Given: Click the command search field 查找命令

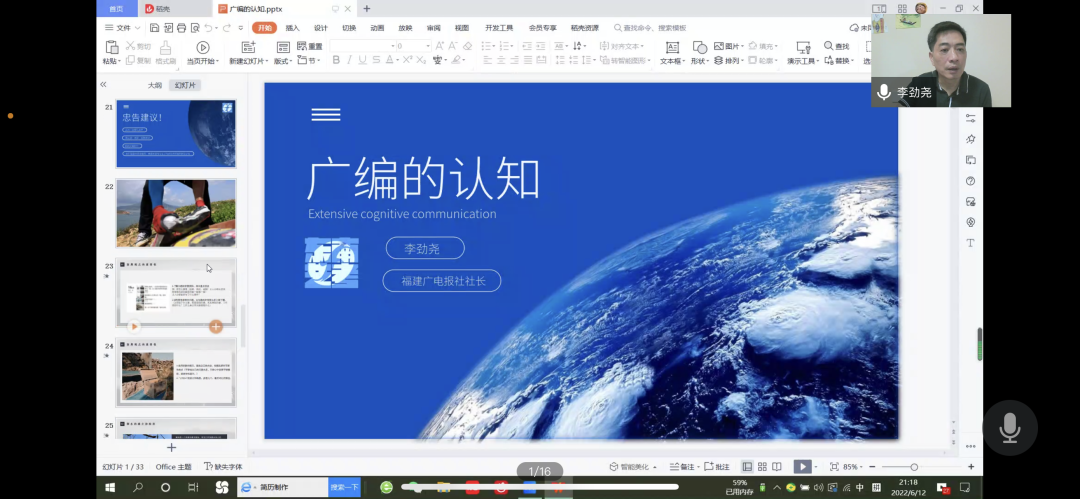Looking at the screenshot, I should tap(650, 28).
